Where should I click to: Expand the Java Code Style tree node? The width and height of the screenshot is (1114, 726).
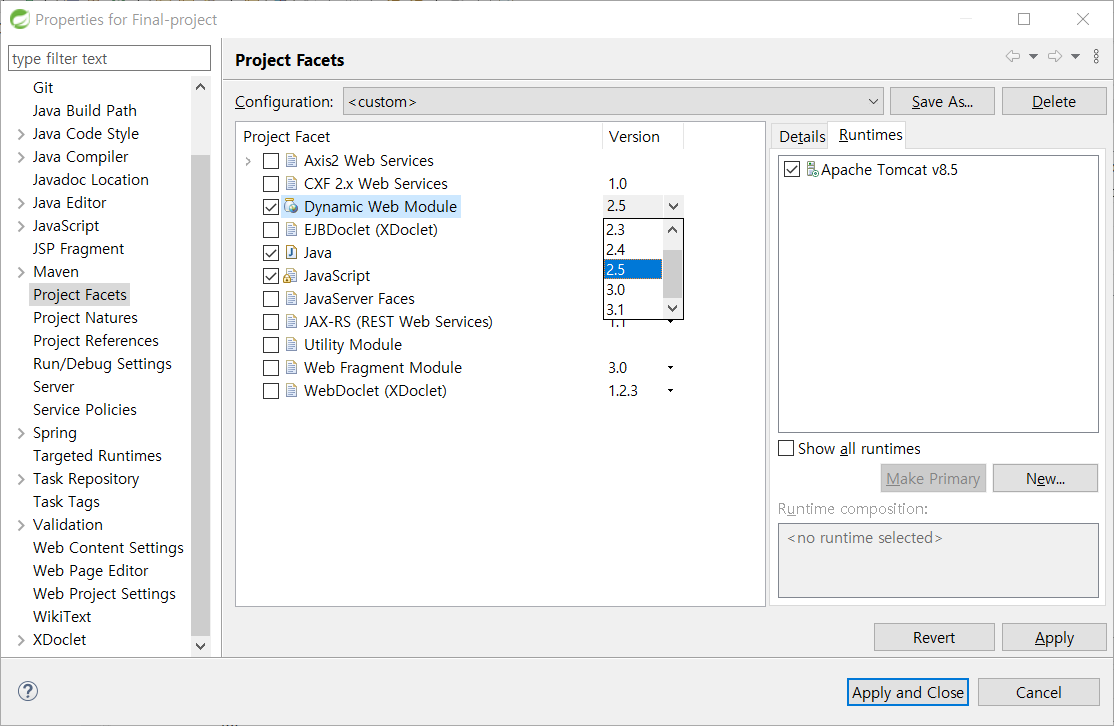[21, 134]
